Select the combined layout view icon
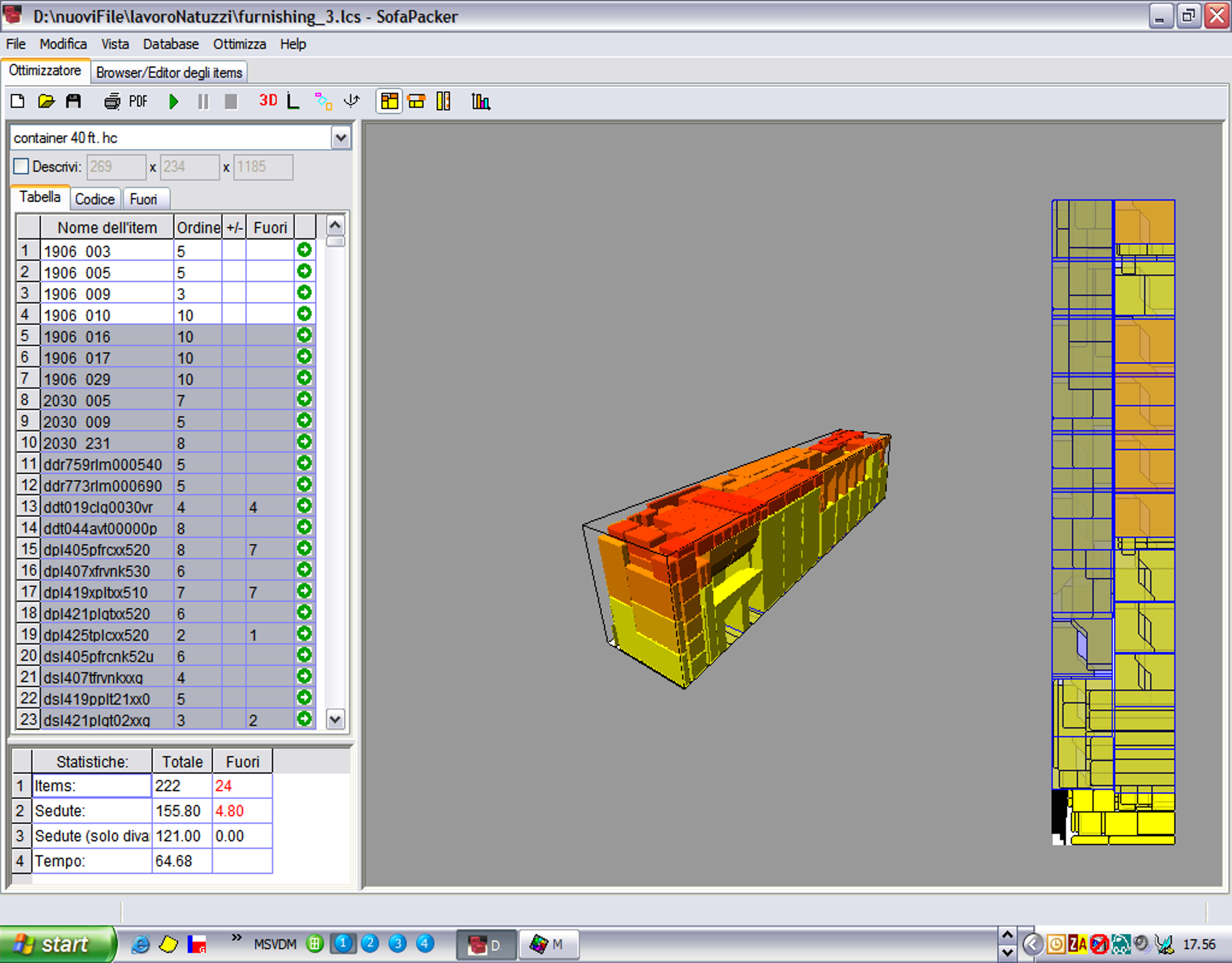The image size is (1232, 963). click(x=389, y=101)
